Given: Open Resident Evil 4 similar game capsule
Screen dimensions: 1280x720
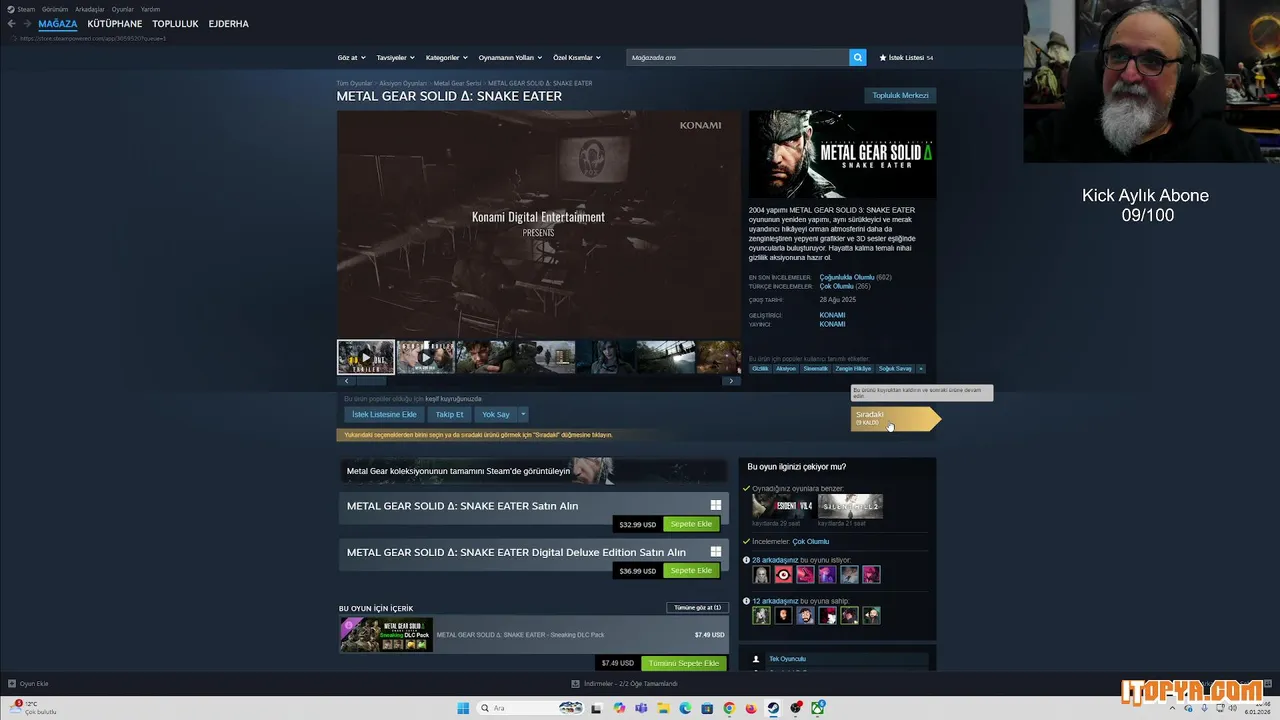Looking at the screenshot, I should pos(784,506).
